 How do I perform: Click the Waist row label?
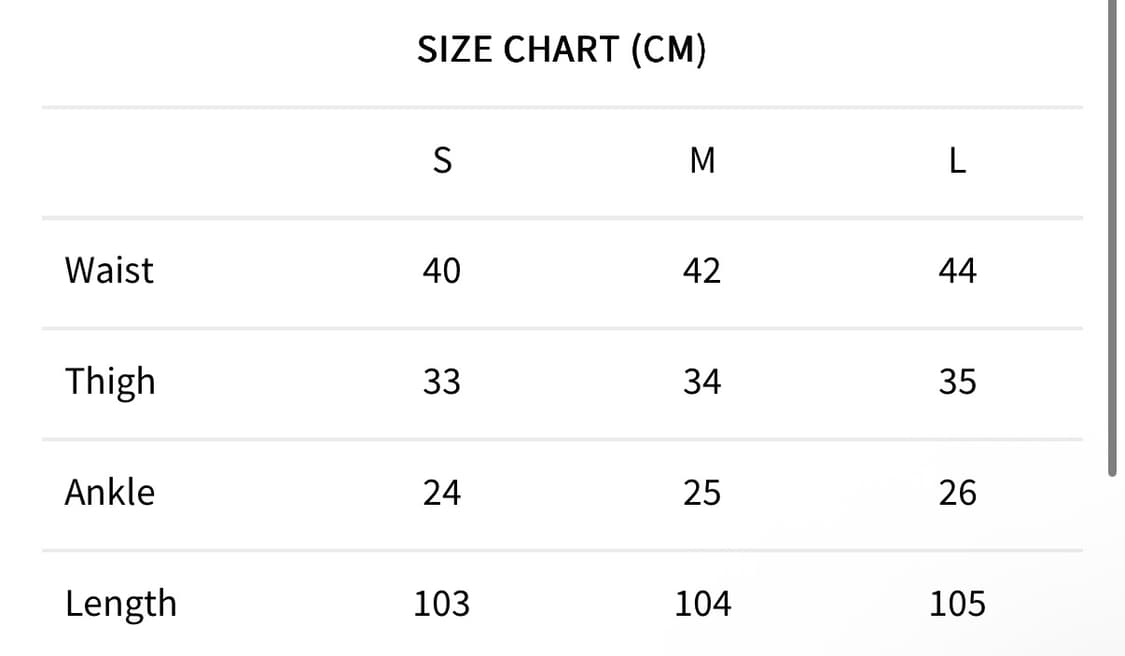tap(109, 270)
